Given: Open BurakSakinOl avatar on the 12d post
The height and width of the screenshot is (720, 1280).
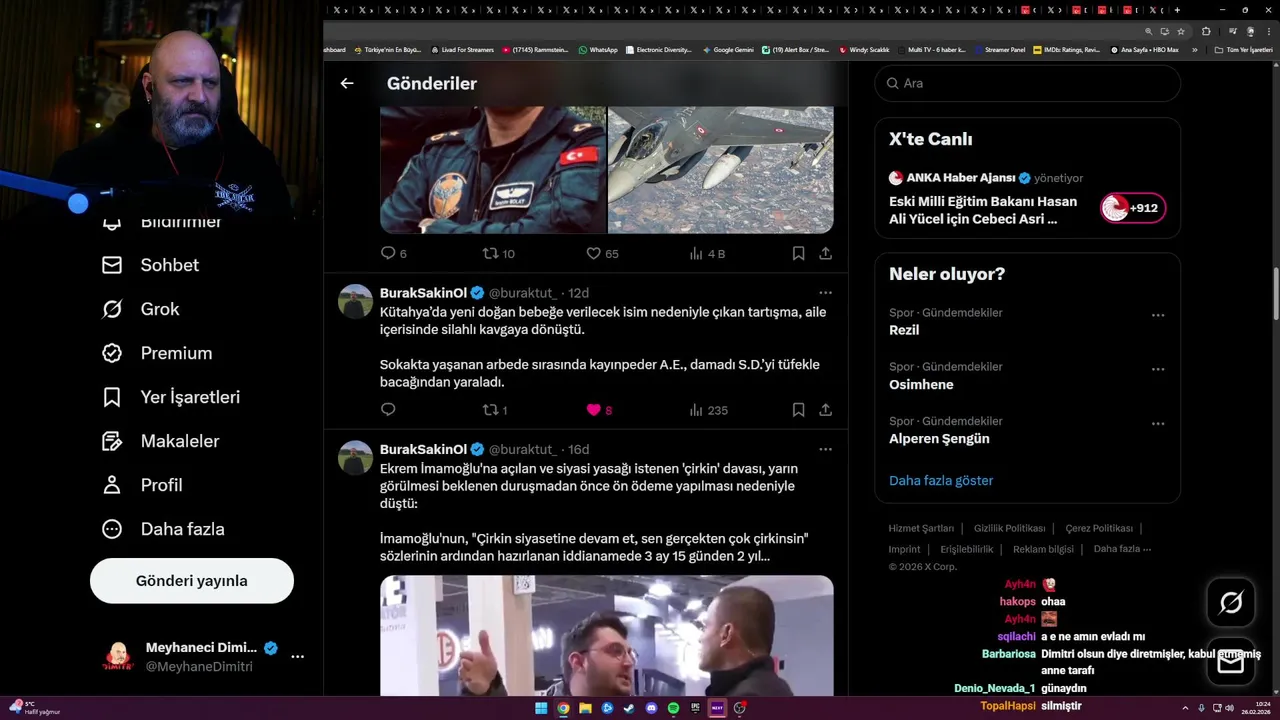Looking at the screenshot, I should 355,301.
